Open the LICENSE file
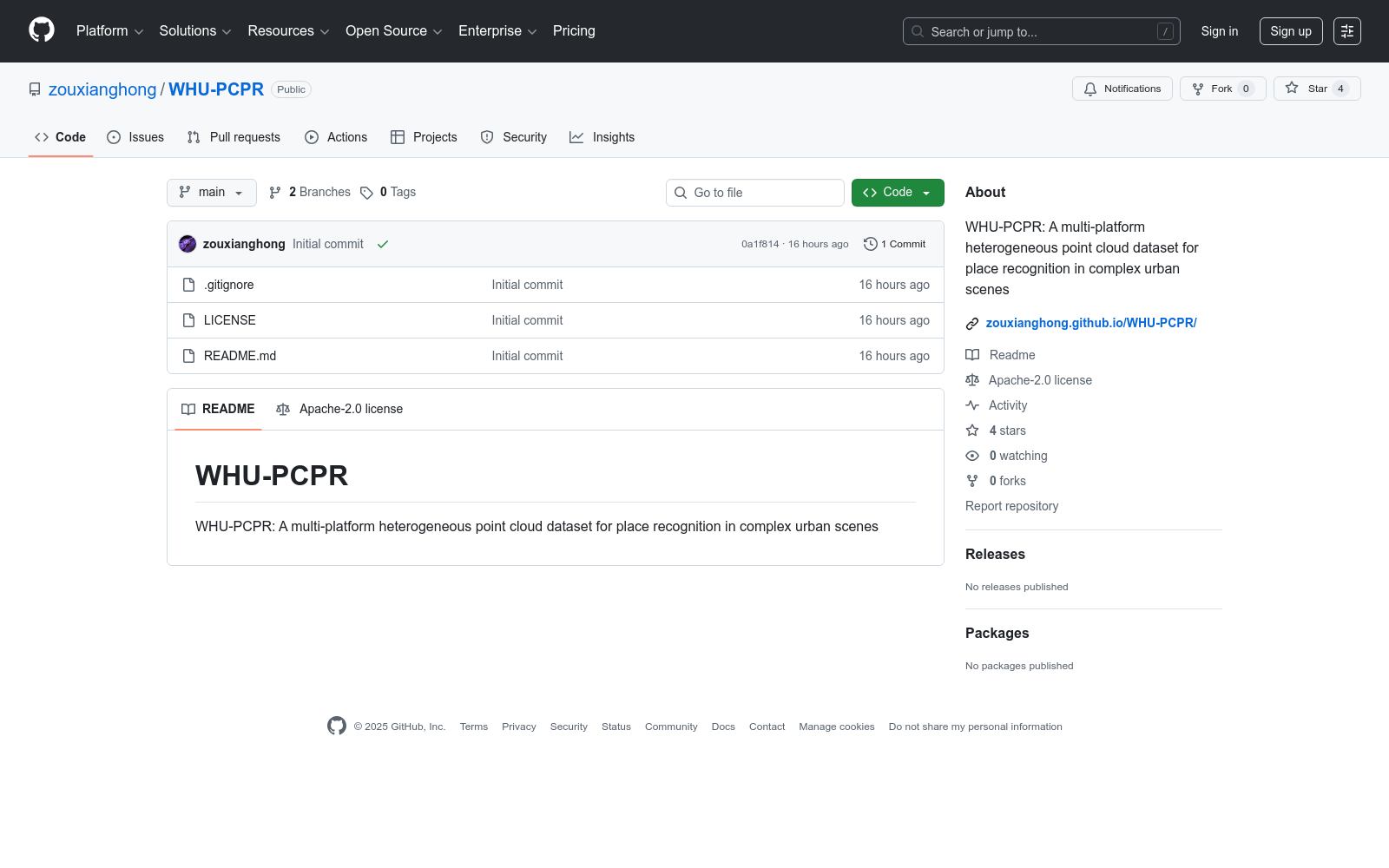This screenshot has height=868, width=1389. (x=230, y=320)
